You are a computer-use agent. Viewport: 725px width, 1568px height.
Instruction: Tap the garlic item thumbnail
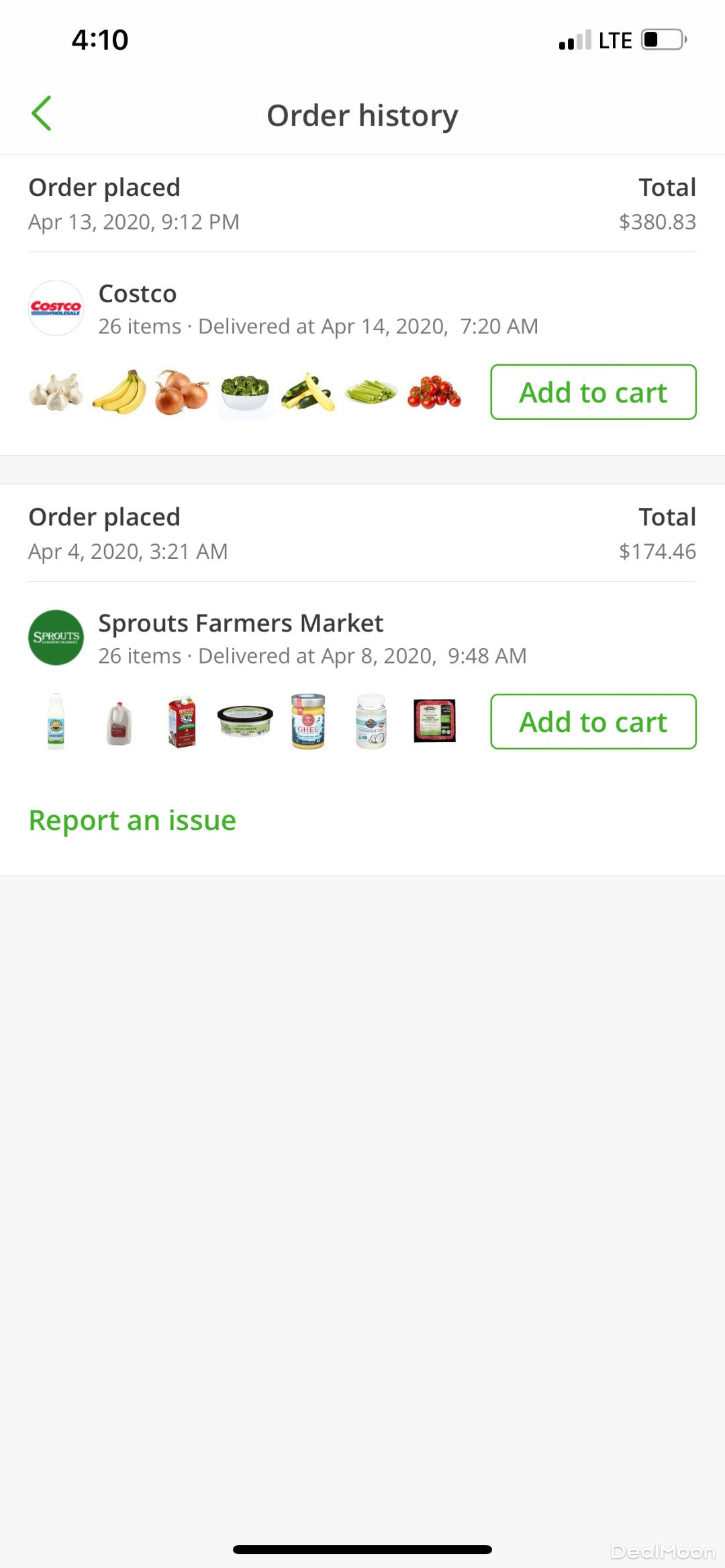click(x=56, y=392)
